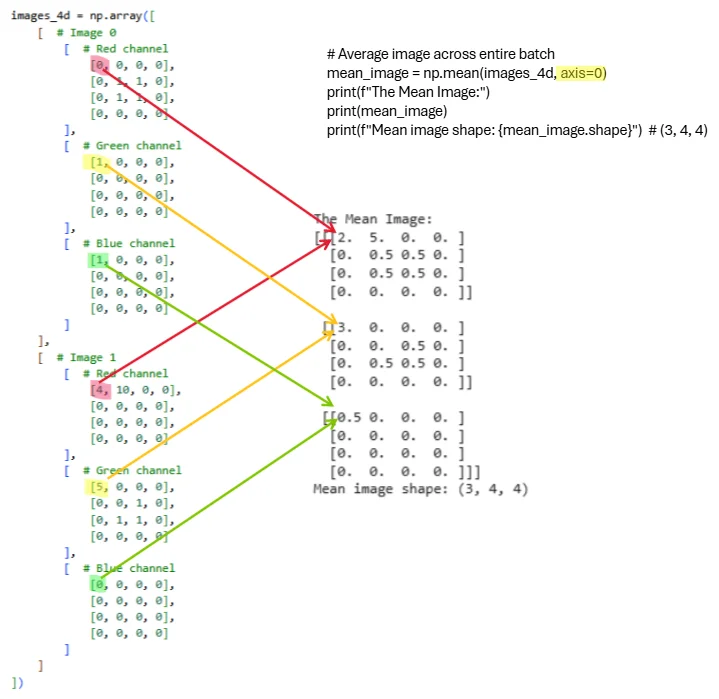Click the 'Average image across entire batch' comment
Viewport: 719px width, 699px height.
(440, 54)
